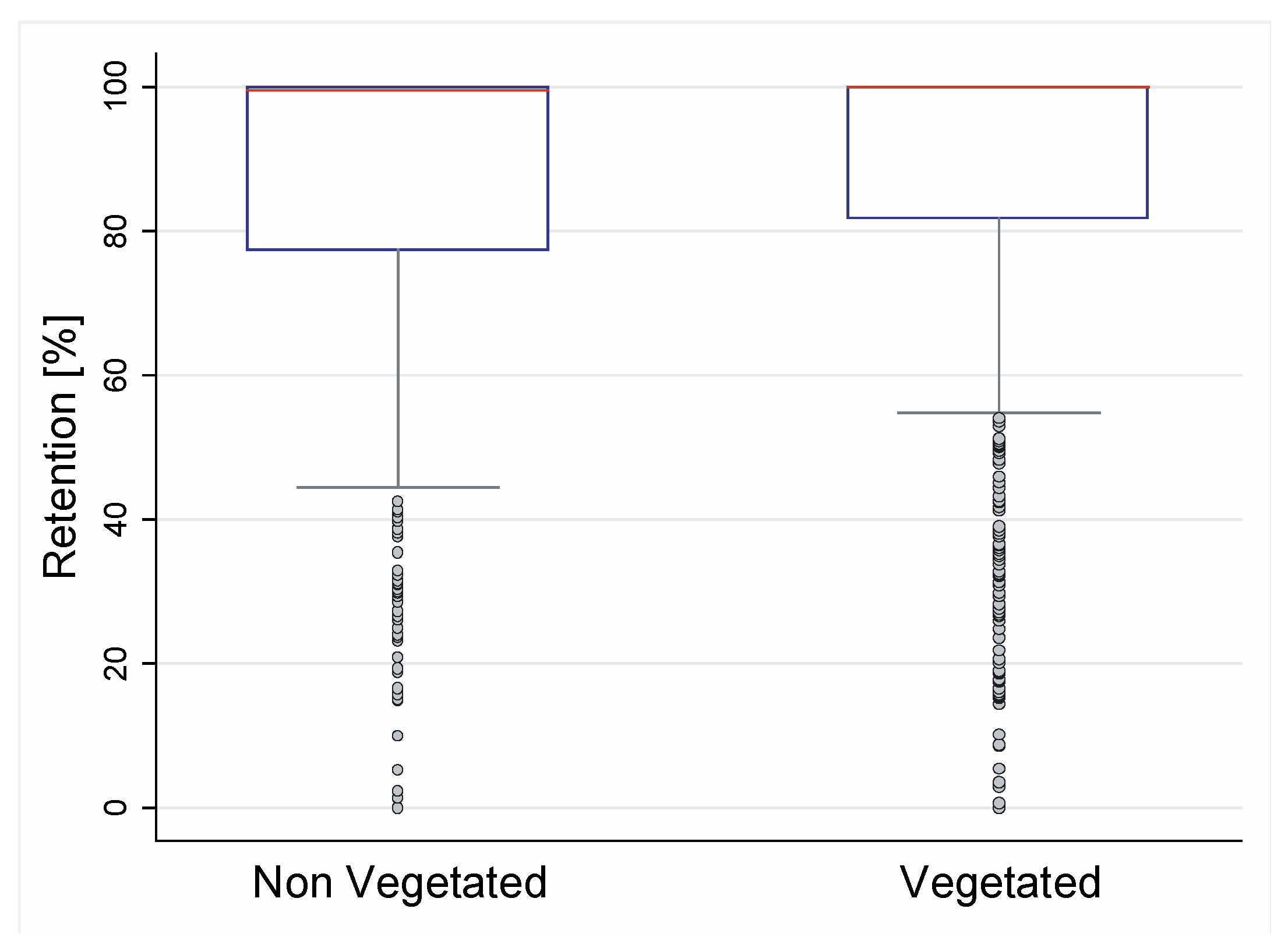
Task: Select the 20 tick label on y-axis
Action: tap(115, 663)
